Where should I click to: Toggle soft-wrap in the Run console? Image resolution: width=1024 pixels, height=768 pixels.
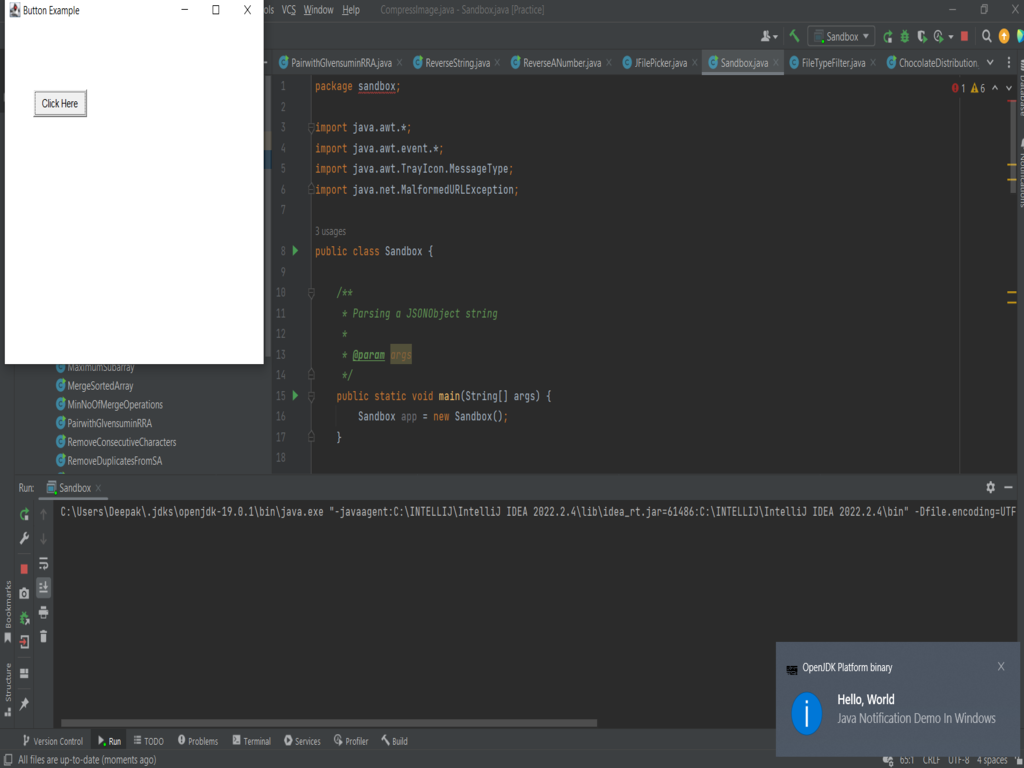44,563
